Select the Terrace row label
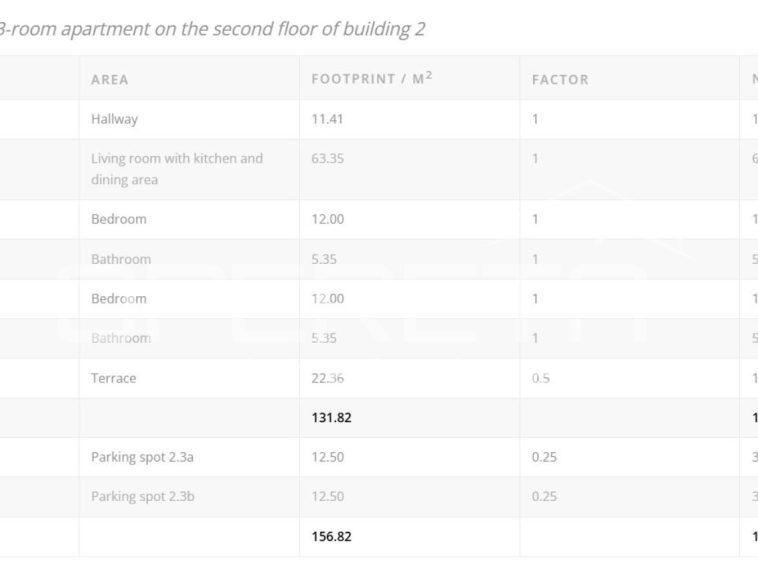Viewport: 758px width, 564px height. (114, 378)
